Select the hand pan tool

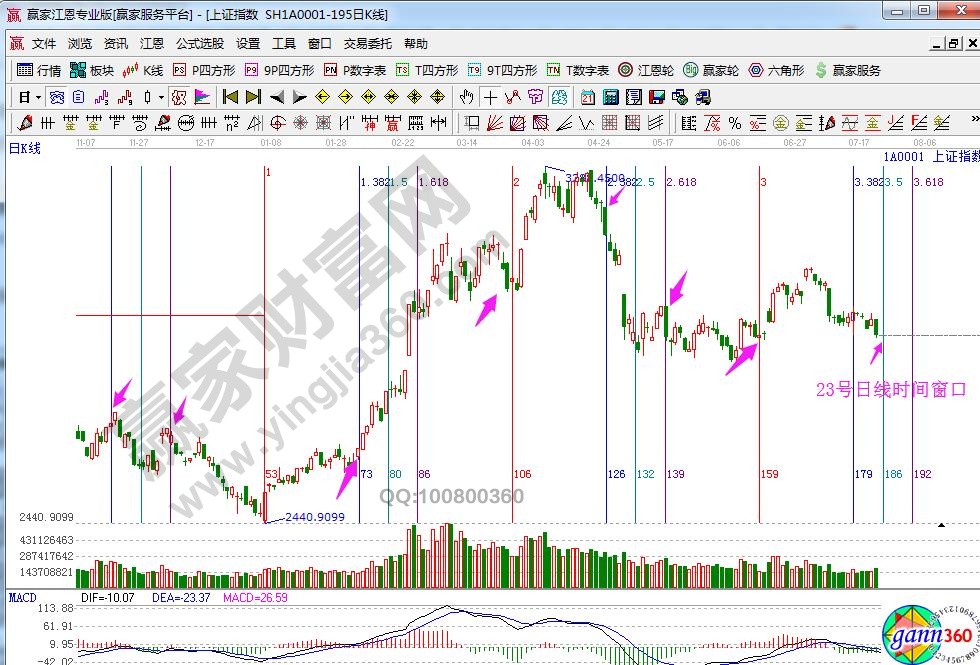pos(466,97)
